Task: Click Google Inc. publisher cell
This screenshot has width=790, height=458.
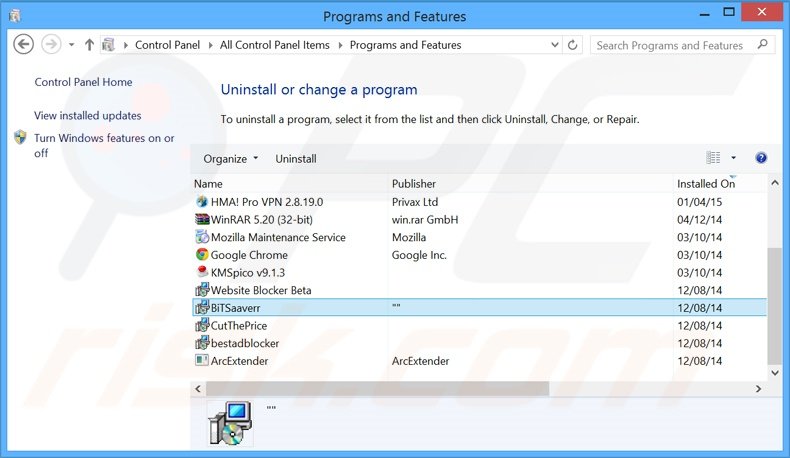Action: tap(419, 255)
